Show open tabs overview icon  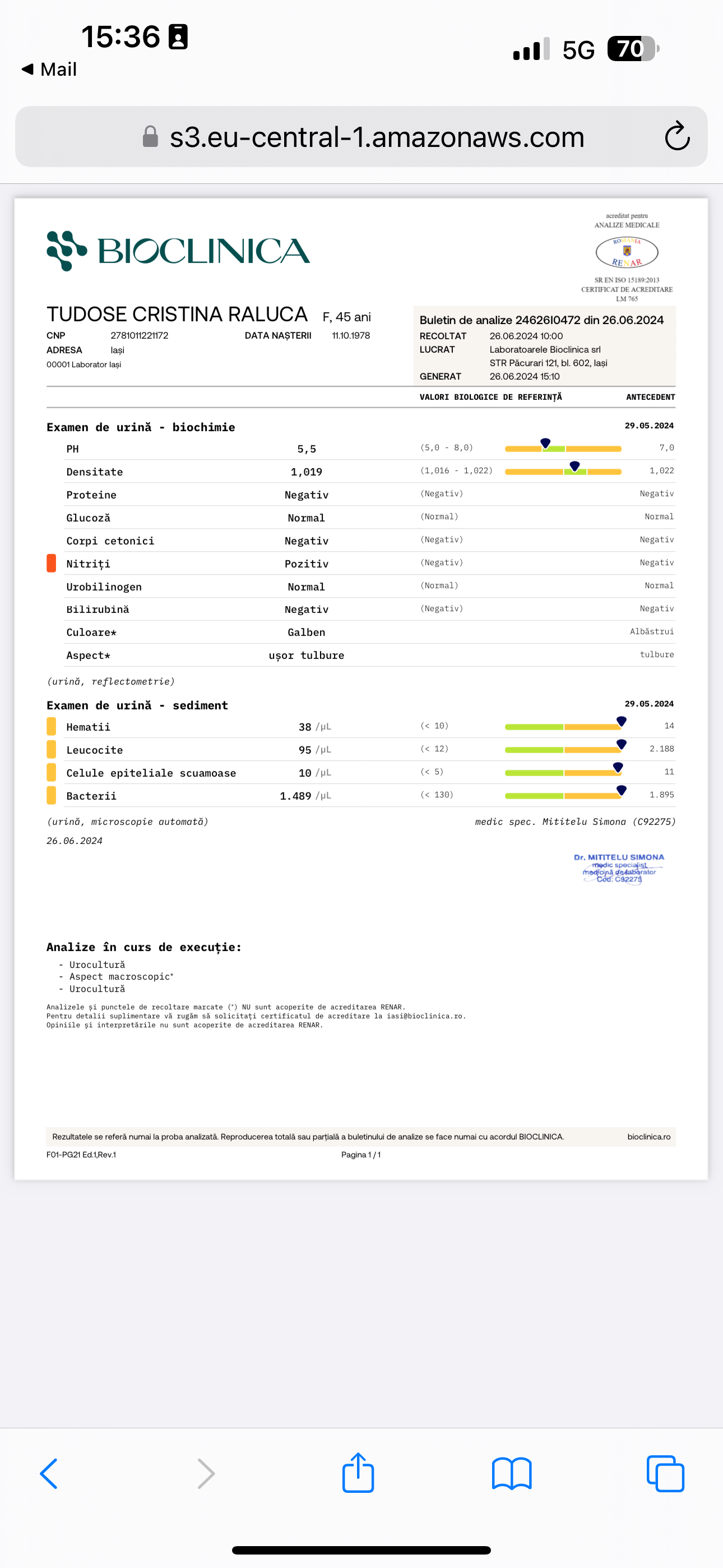pos(665,1474)
